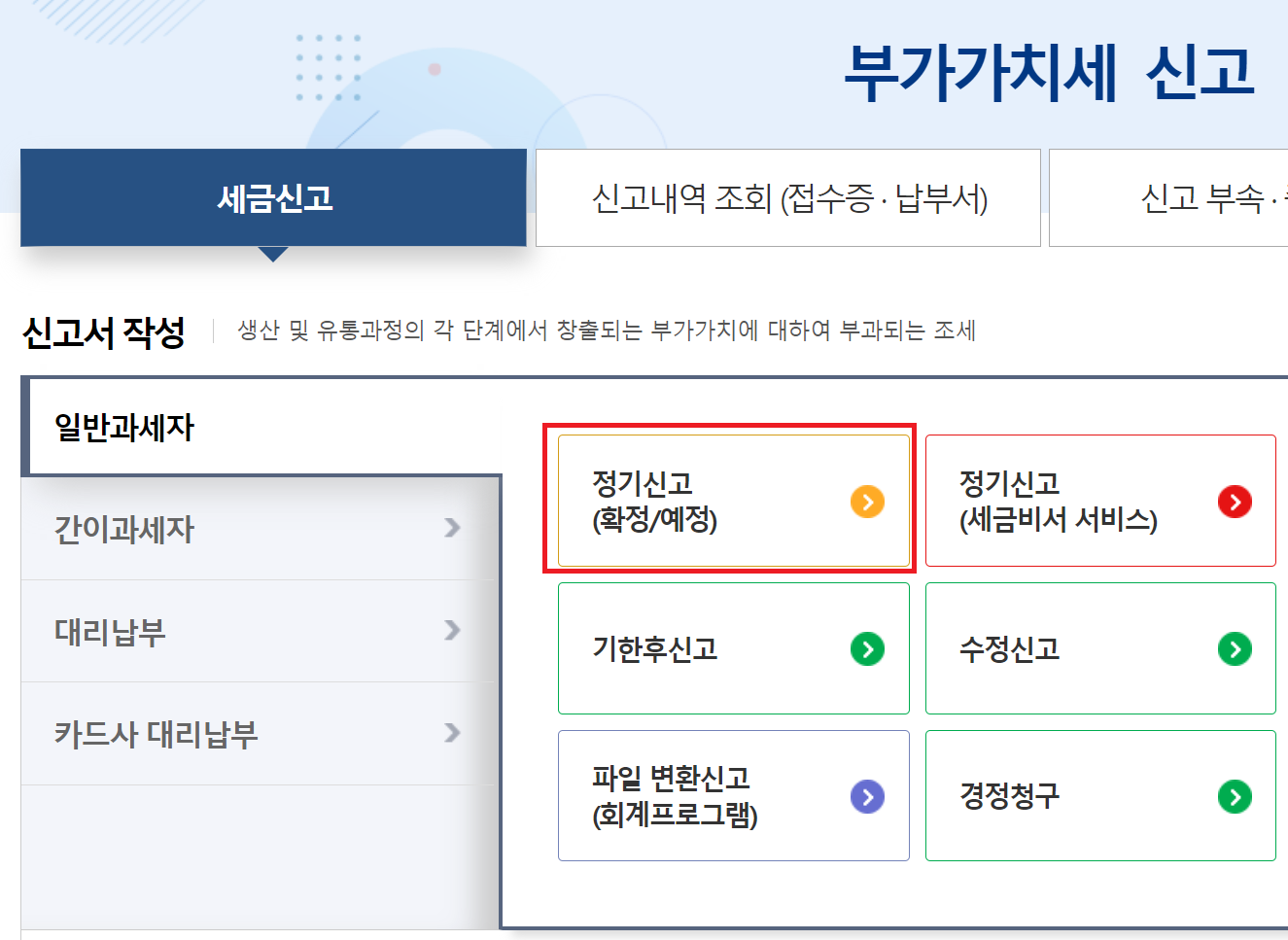Click the green arrow icon beside 수정신고
Image resolution: width=1288 pixels, height=940 pixels.
click(x=1235, y=648)
